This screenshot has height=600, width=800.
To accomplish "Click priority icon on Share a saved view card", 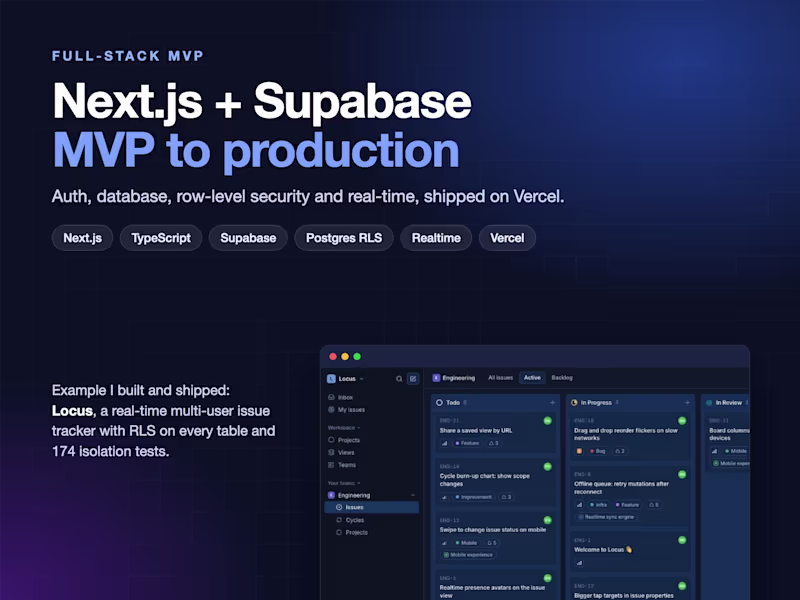I will click(x=444, y=443).
